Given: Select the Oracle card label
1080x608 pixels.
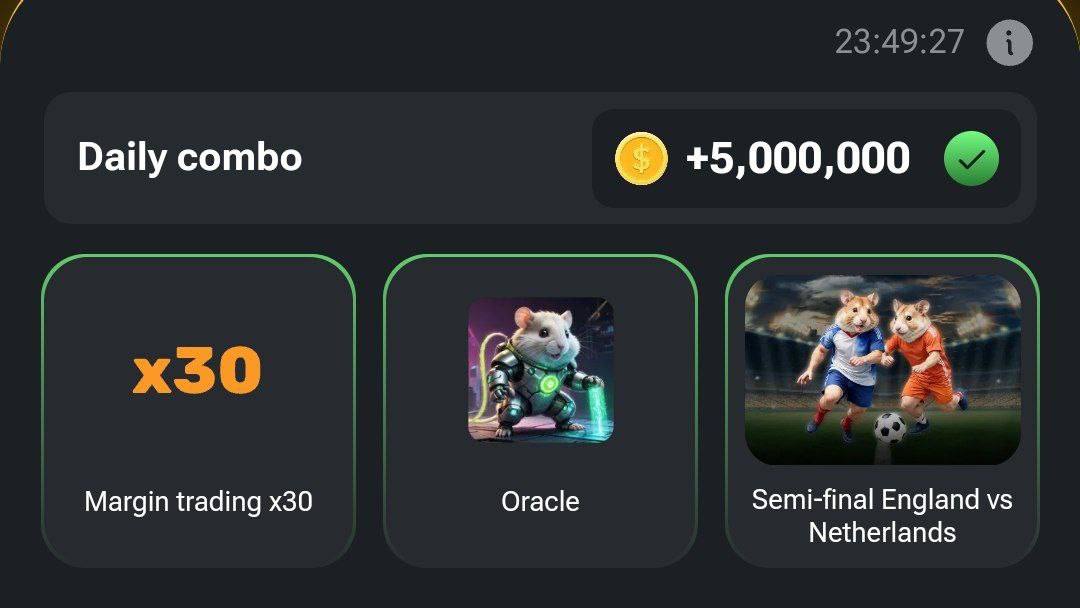Looking at the screenshot, I should (541, 501).
